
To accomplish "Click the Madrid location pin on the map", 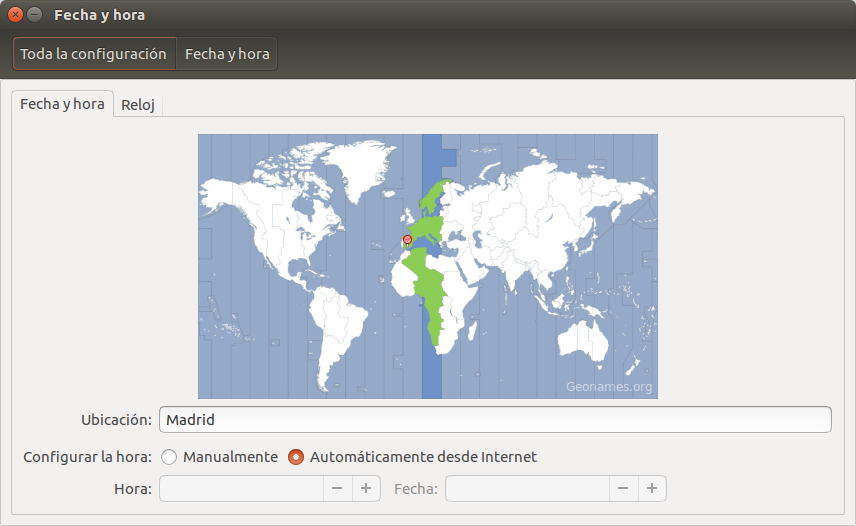I will [x=406, y=240].
